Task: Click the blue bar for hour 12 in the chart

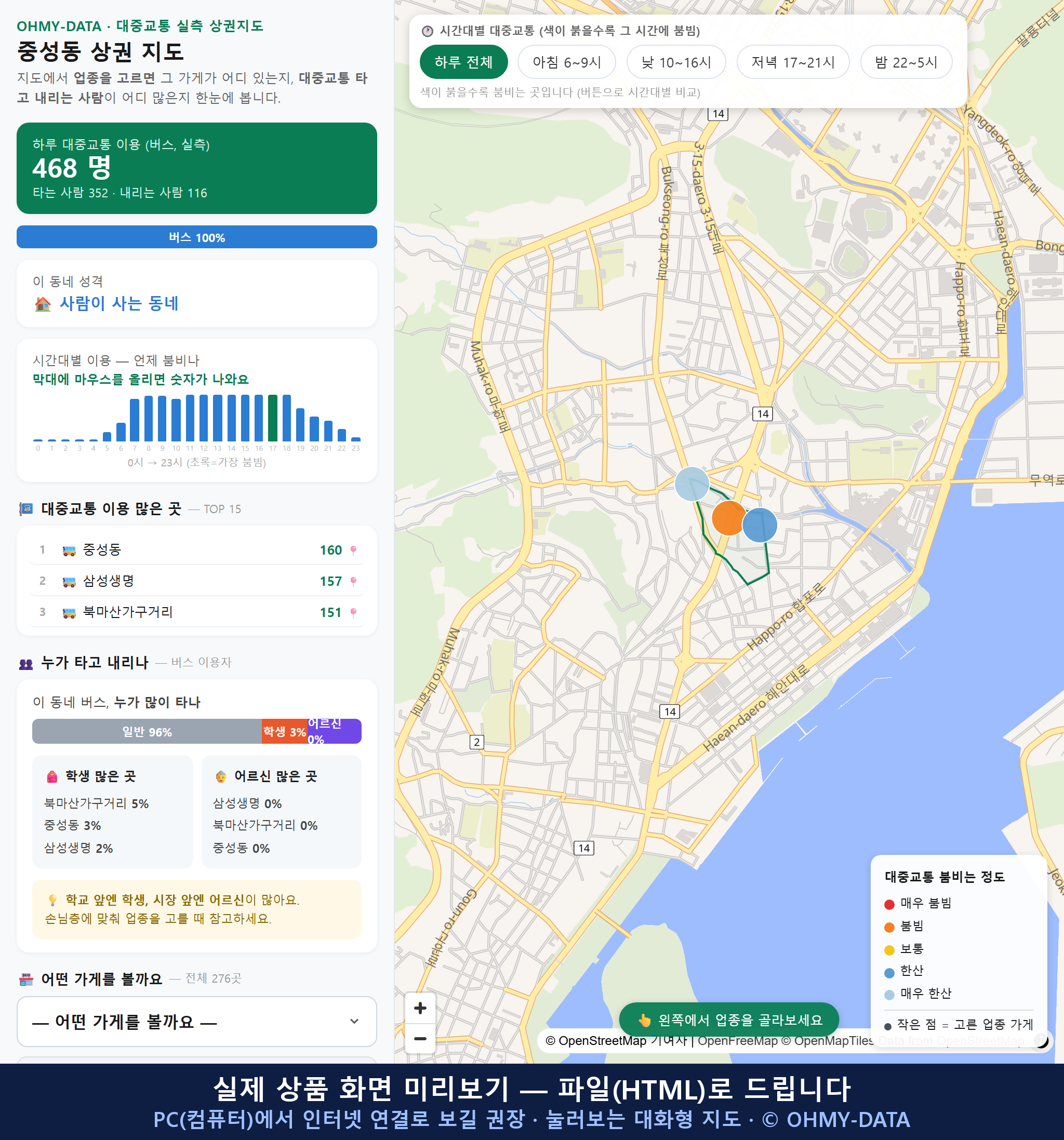Action: coord(204,418)
